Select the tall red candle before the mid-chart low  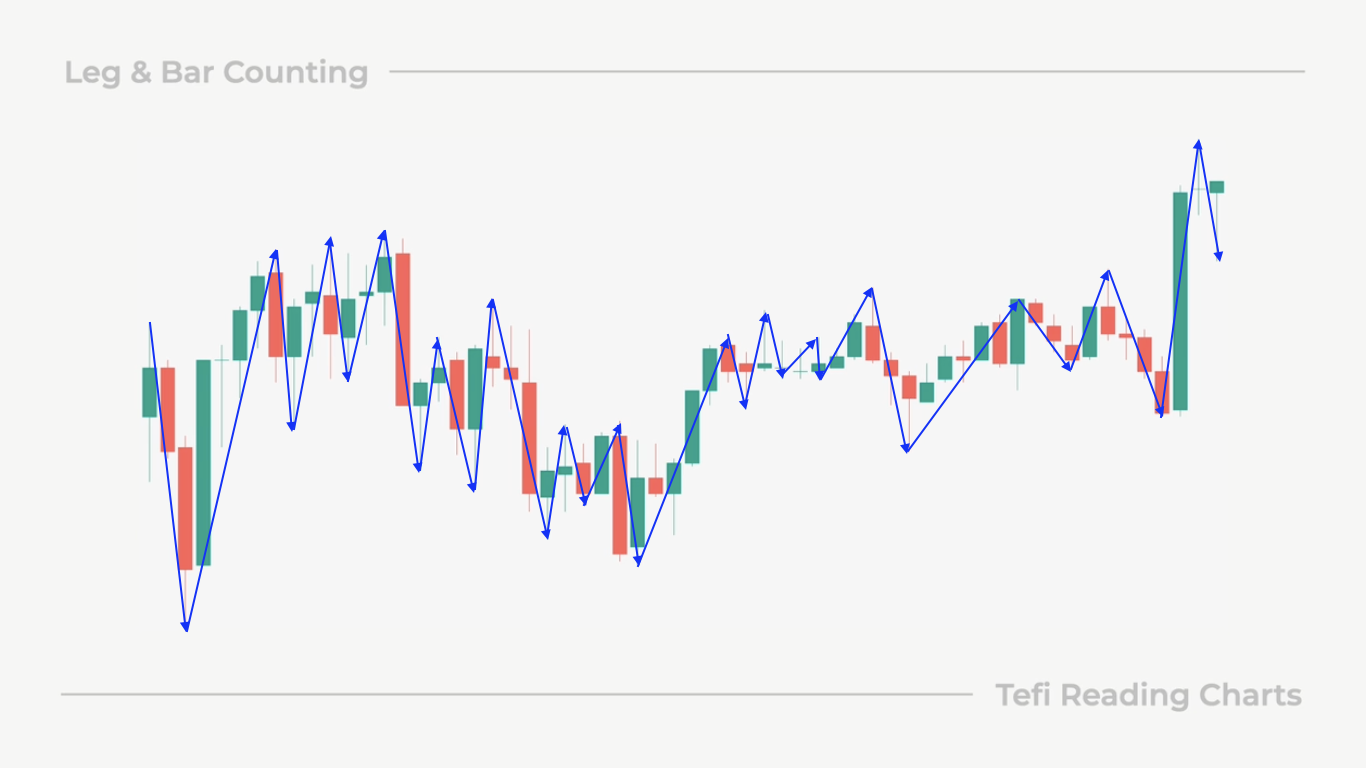click(x=620, y=494)
